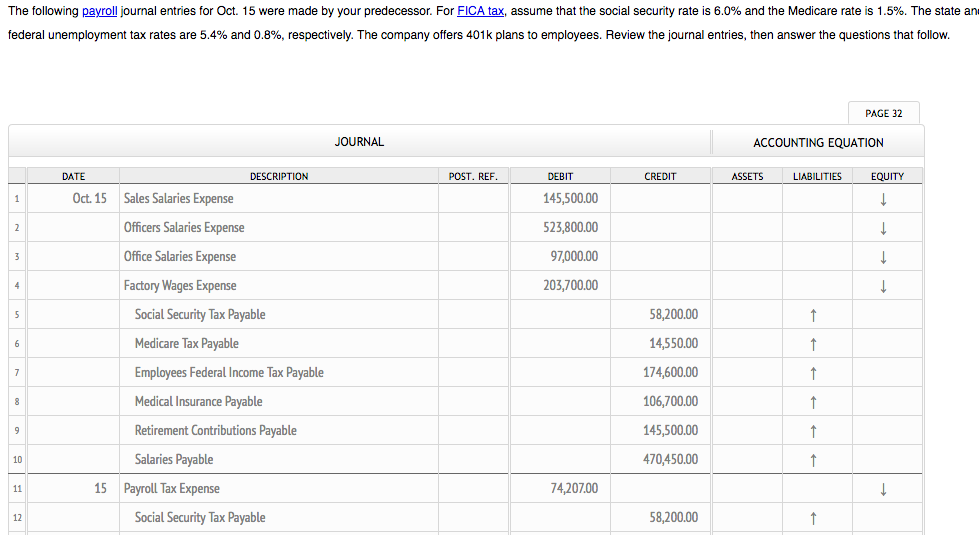Click liabilities up arrow for Medicare Tax Payable
This screenshot has height=535, width=979.
[813, 344]
